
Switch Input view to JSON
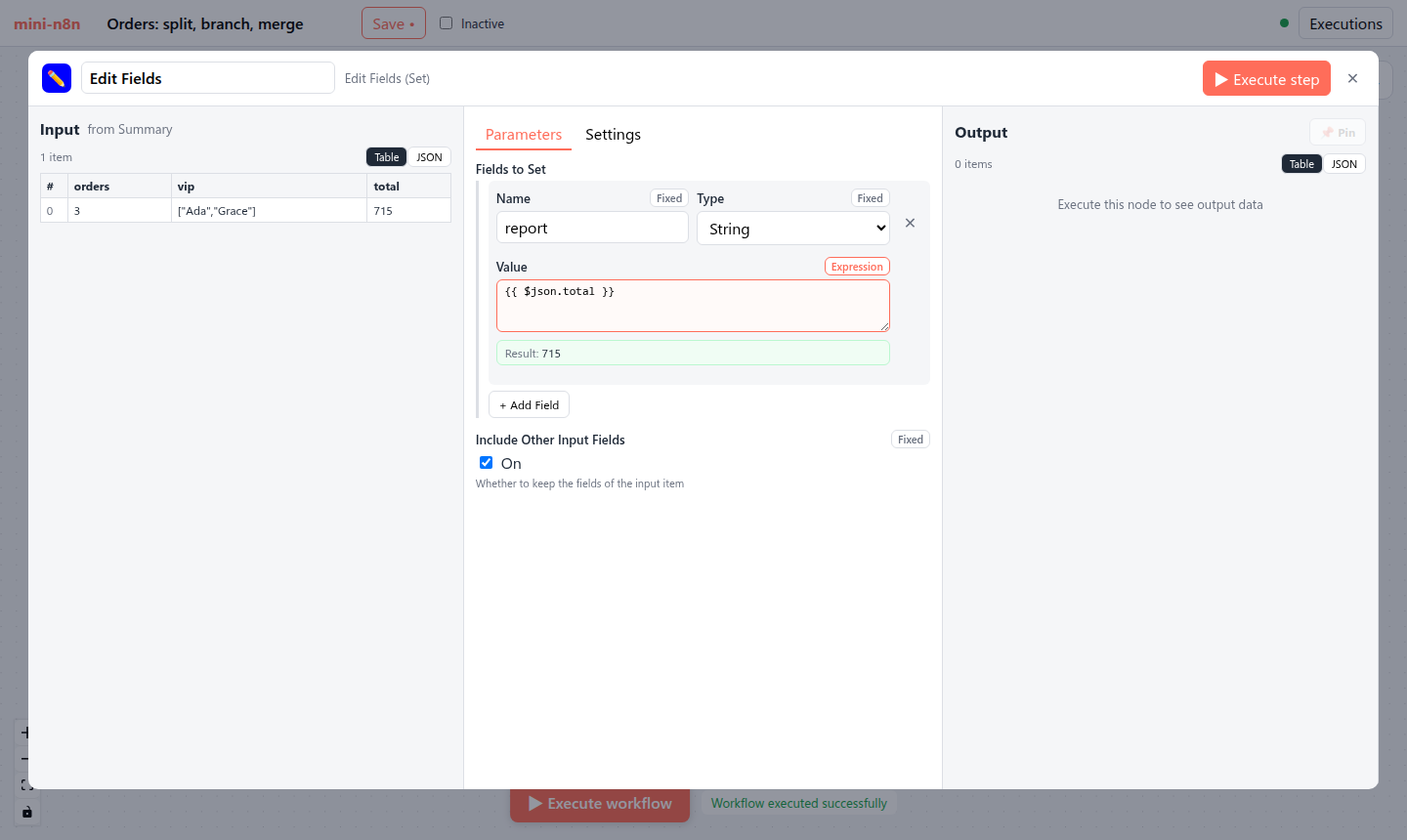click(x=429, y=157)
